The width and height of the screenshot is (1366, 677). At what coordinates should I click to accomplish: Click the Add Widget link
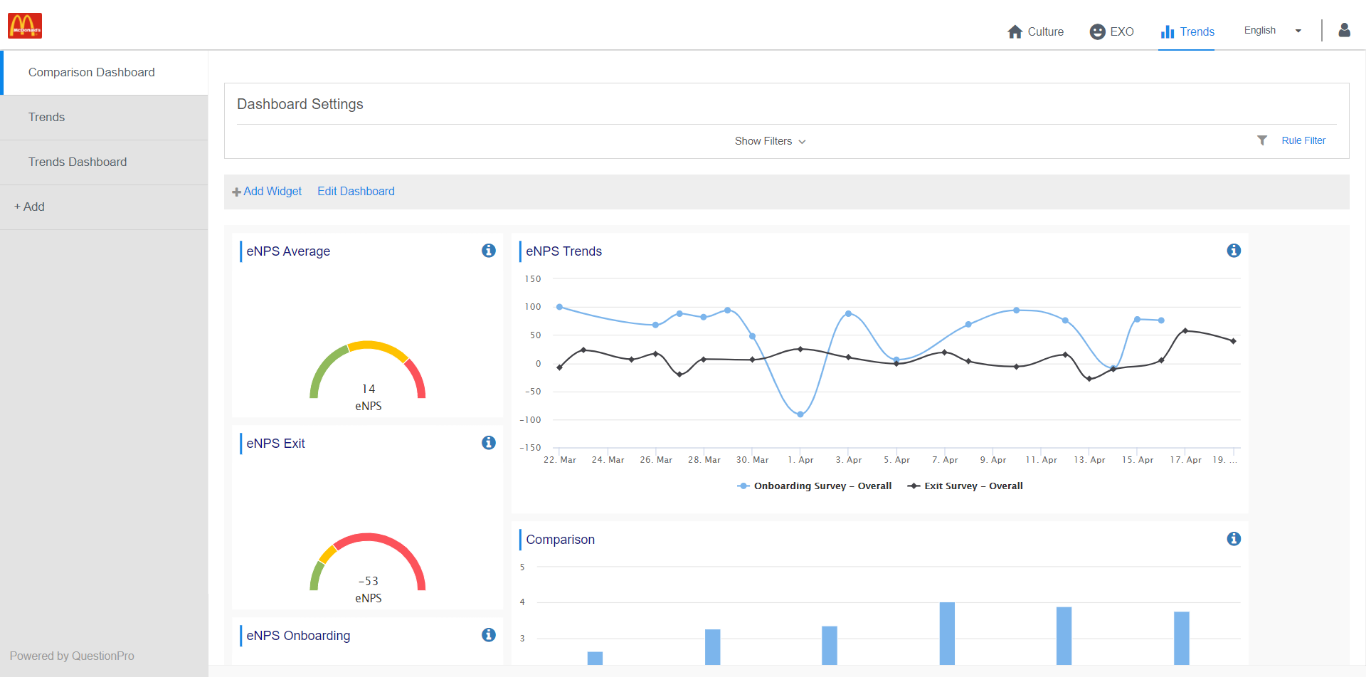[x=267, y=191]
